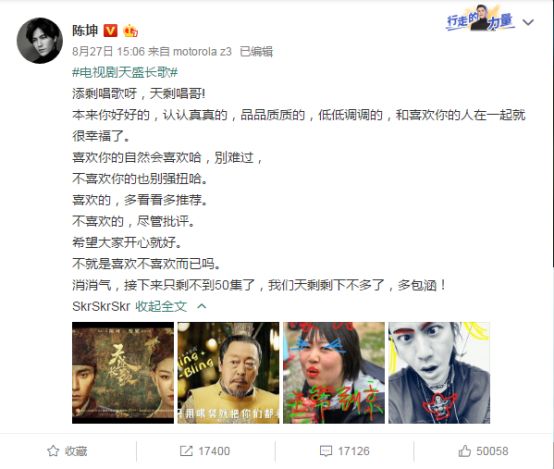Click the orange verified V badge
The width and height of the screenshot is (554, 469).
tap(110, 31)
